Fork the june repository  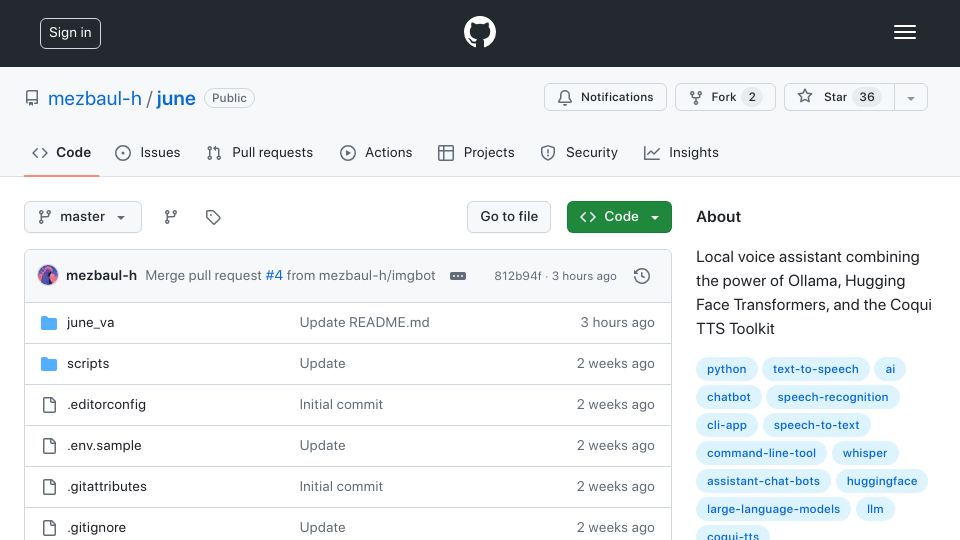(x=725, y=97)
